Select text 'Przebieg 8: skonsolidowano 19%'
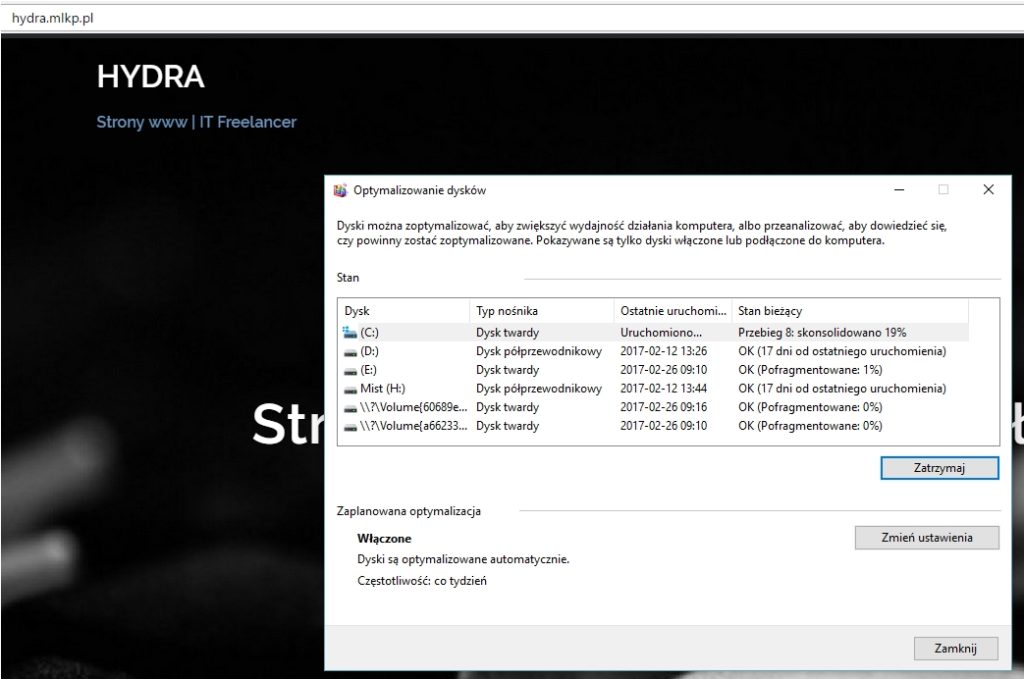This screenshot has height=679, width=1024. coord(822,332)
